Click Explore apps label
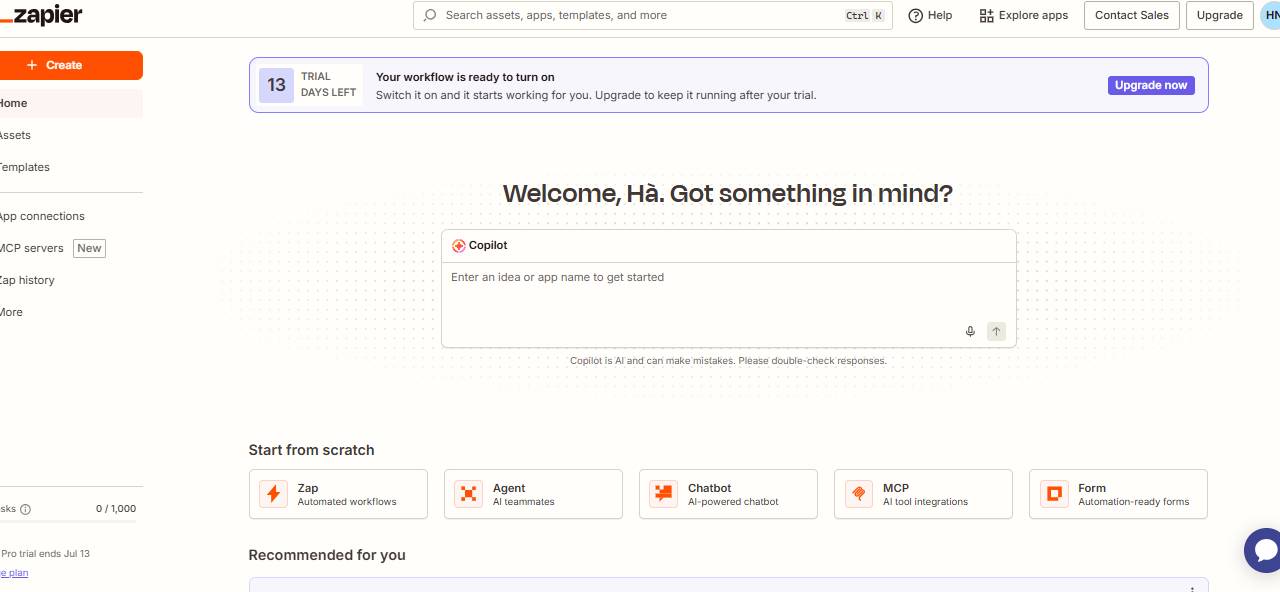Viewport: 1280px width, 592px height. (1033, 15)
